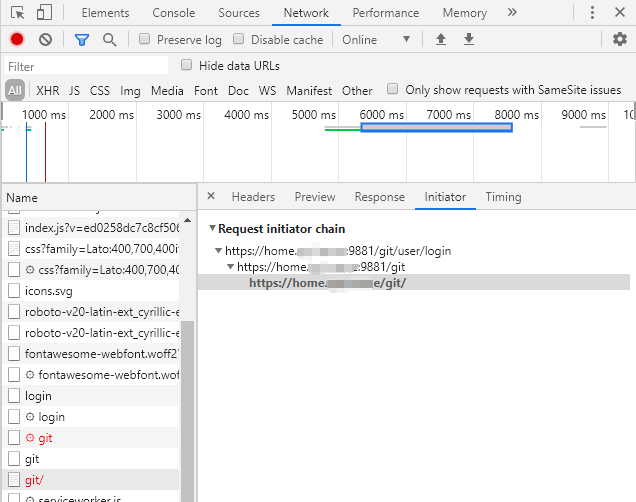
Task: Select the red failed git request
Action: (91, 438)
